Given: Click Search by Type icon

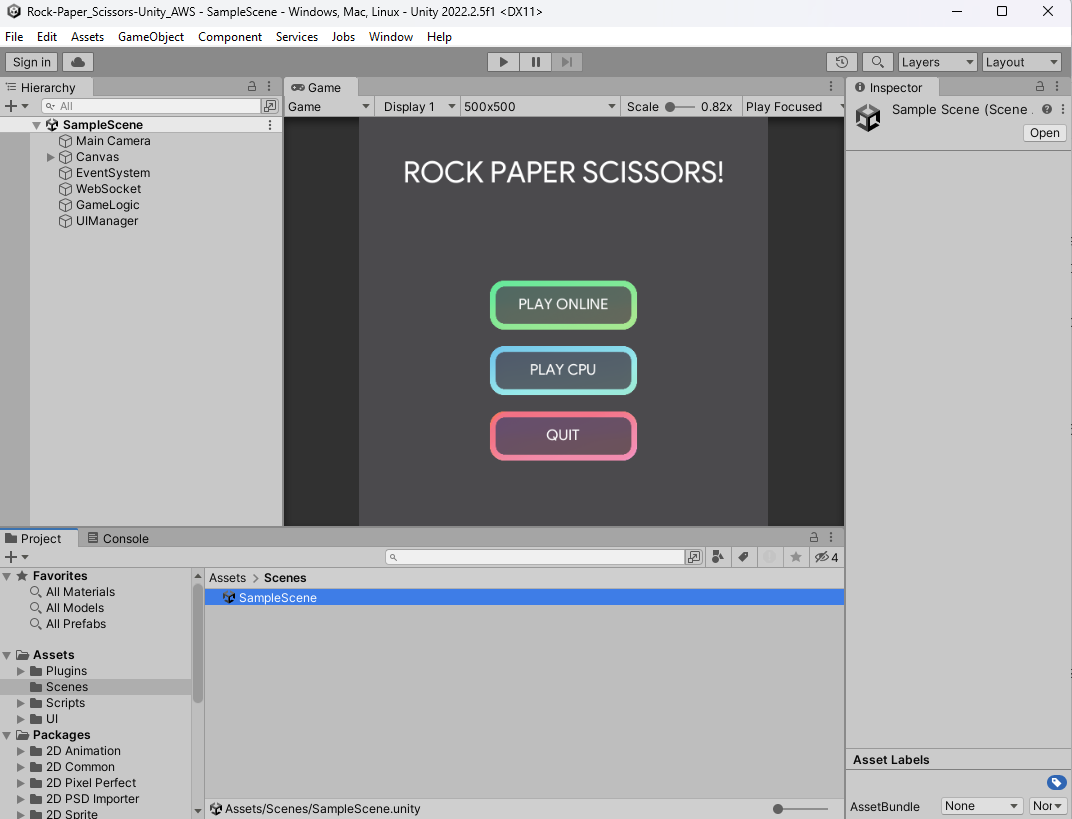Looking at the screenshot, I should 718,557.
